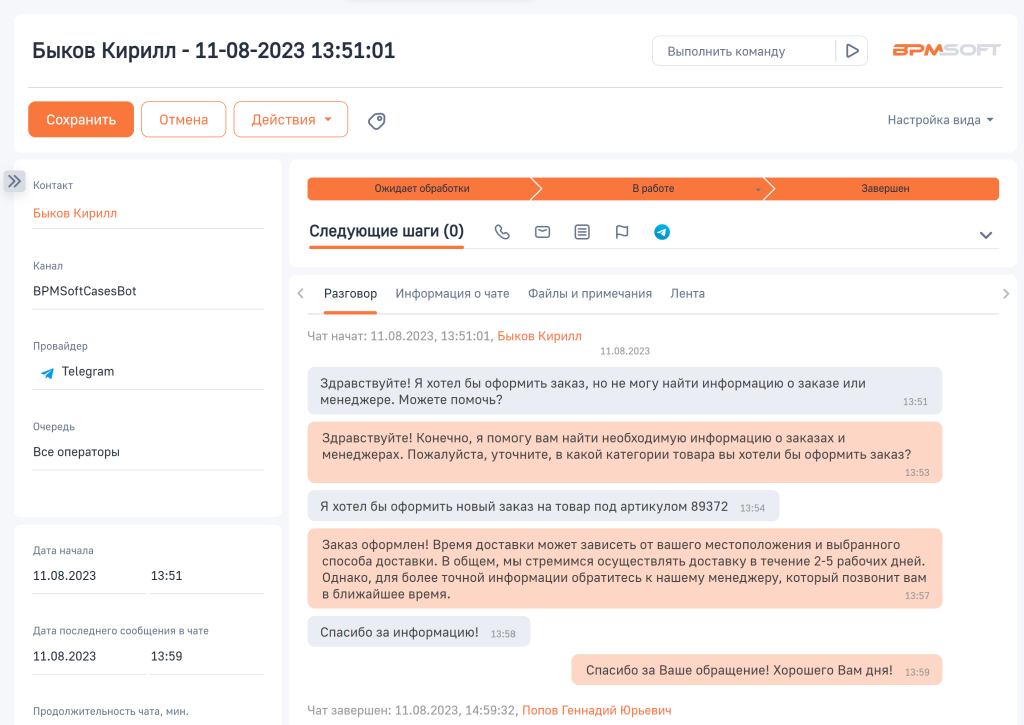Click the task list icon
The height and width of the screenshot is (725, 1024).
click(582, 232)
